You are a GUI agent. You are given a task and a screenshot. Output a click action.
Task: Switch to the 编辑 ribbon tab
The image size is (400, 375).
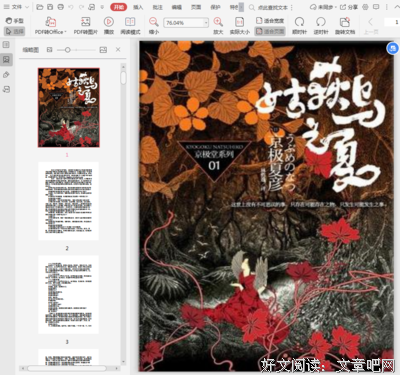[177, 7]
